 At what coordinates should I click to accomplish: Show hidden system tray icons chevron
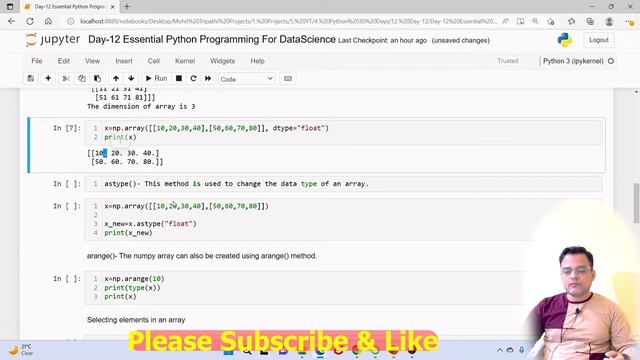pyautogui.click(x=500, y=350)
